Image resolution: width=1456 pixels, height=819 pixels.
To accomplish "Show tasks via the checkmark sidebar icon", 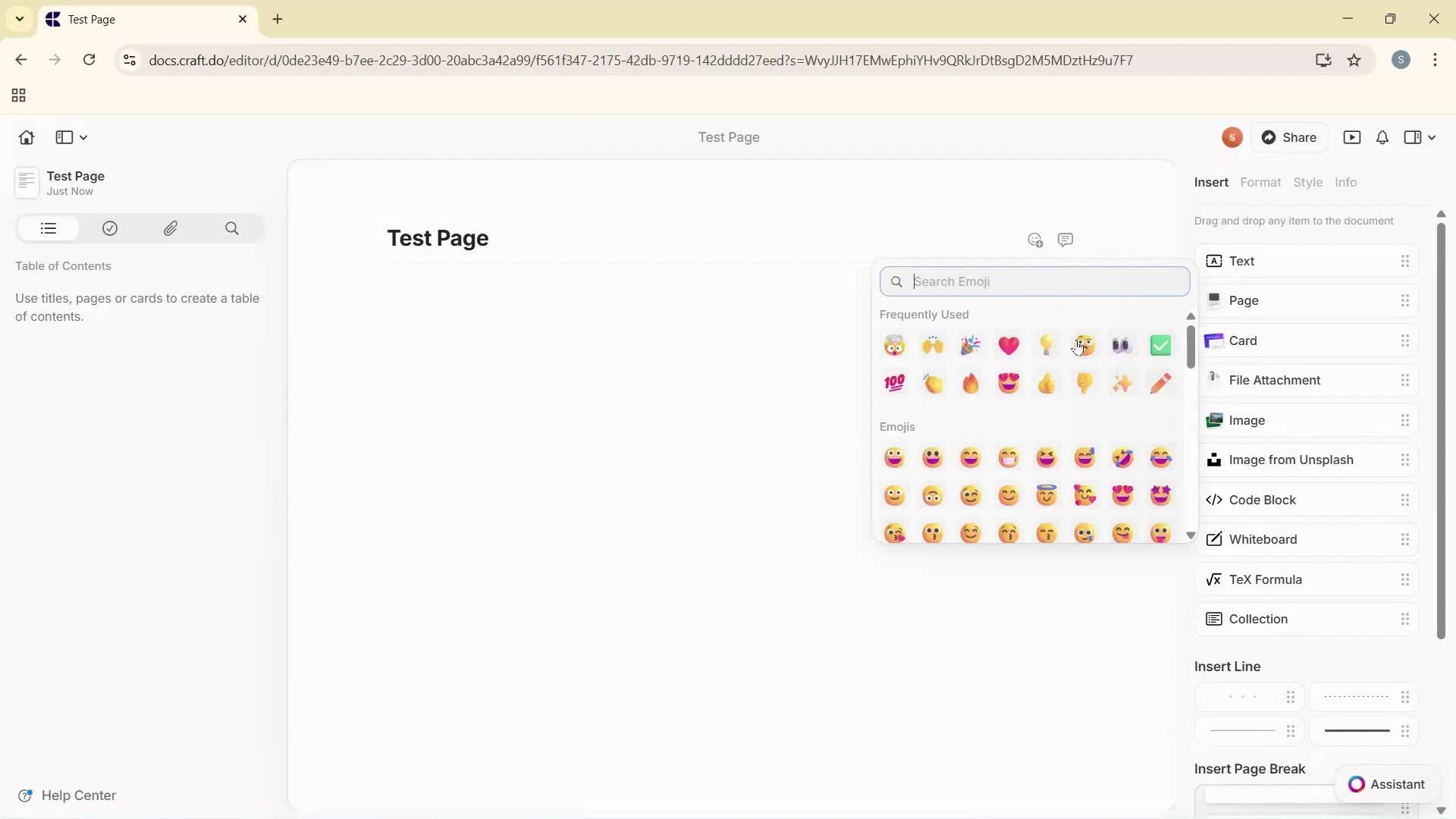I will coord(109,228).
